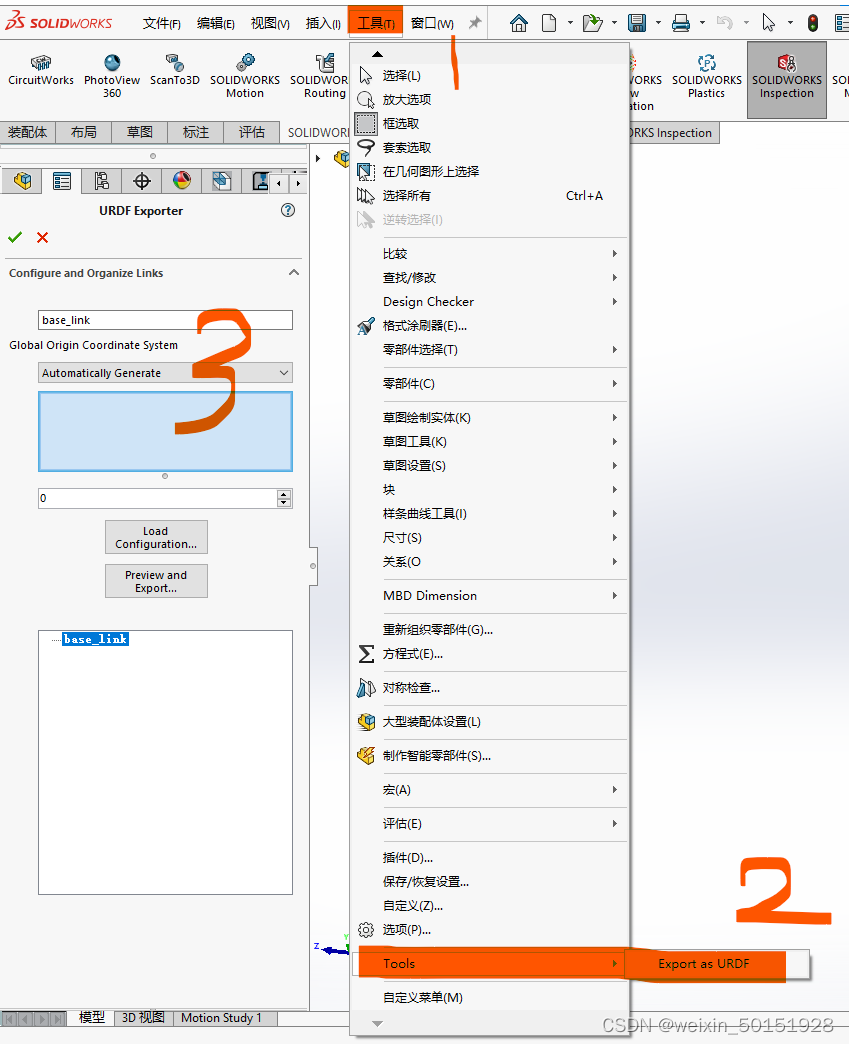Open the 文件(F) menu

[x=162, y=23]
